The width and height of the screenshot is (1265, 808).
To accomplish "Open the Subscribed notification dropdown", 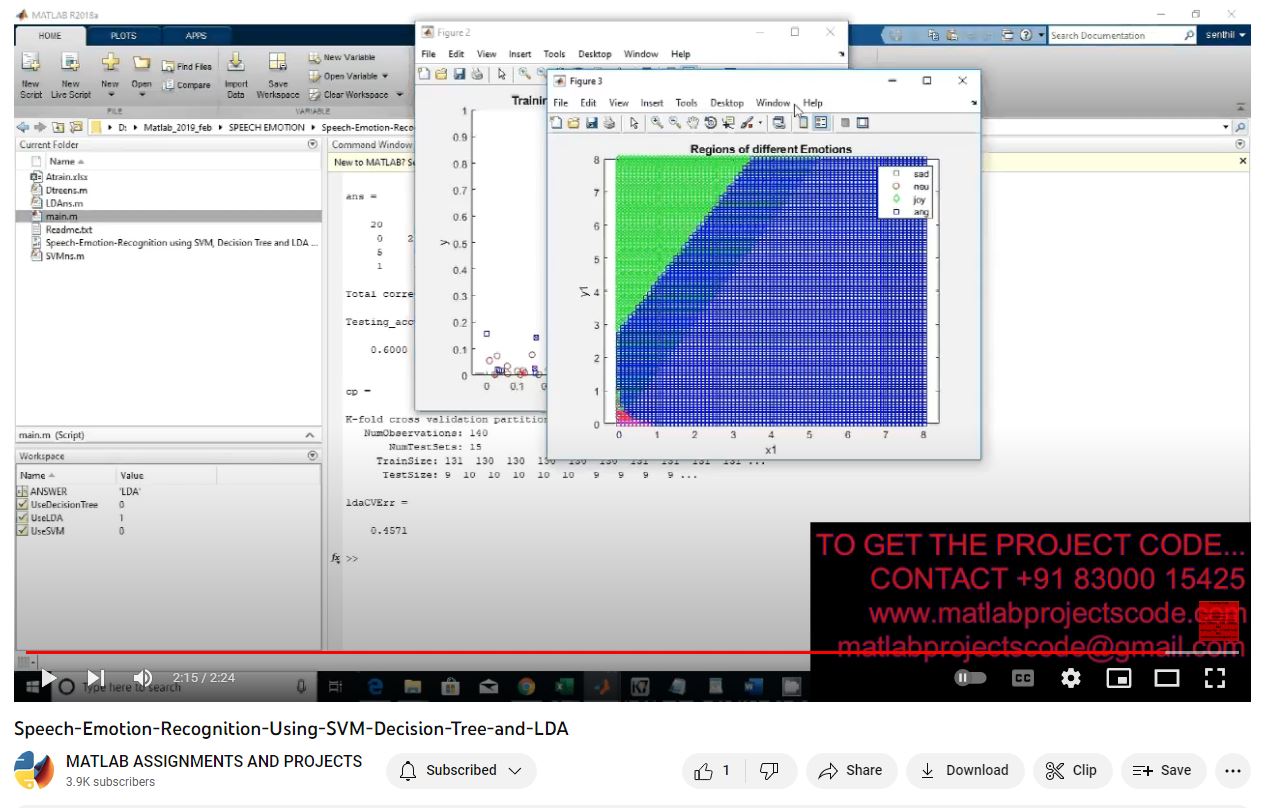I will click(x=462, y=770).
